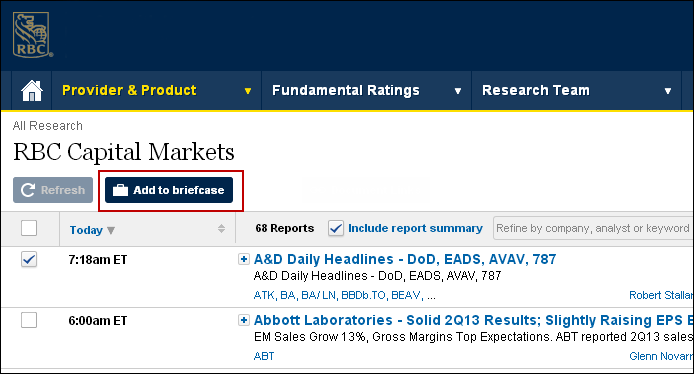Click the ABT ticker link
The height and width of the screenshot is (374, 694).
tap(264, 356)
